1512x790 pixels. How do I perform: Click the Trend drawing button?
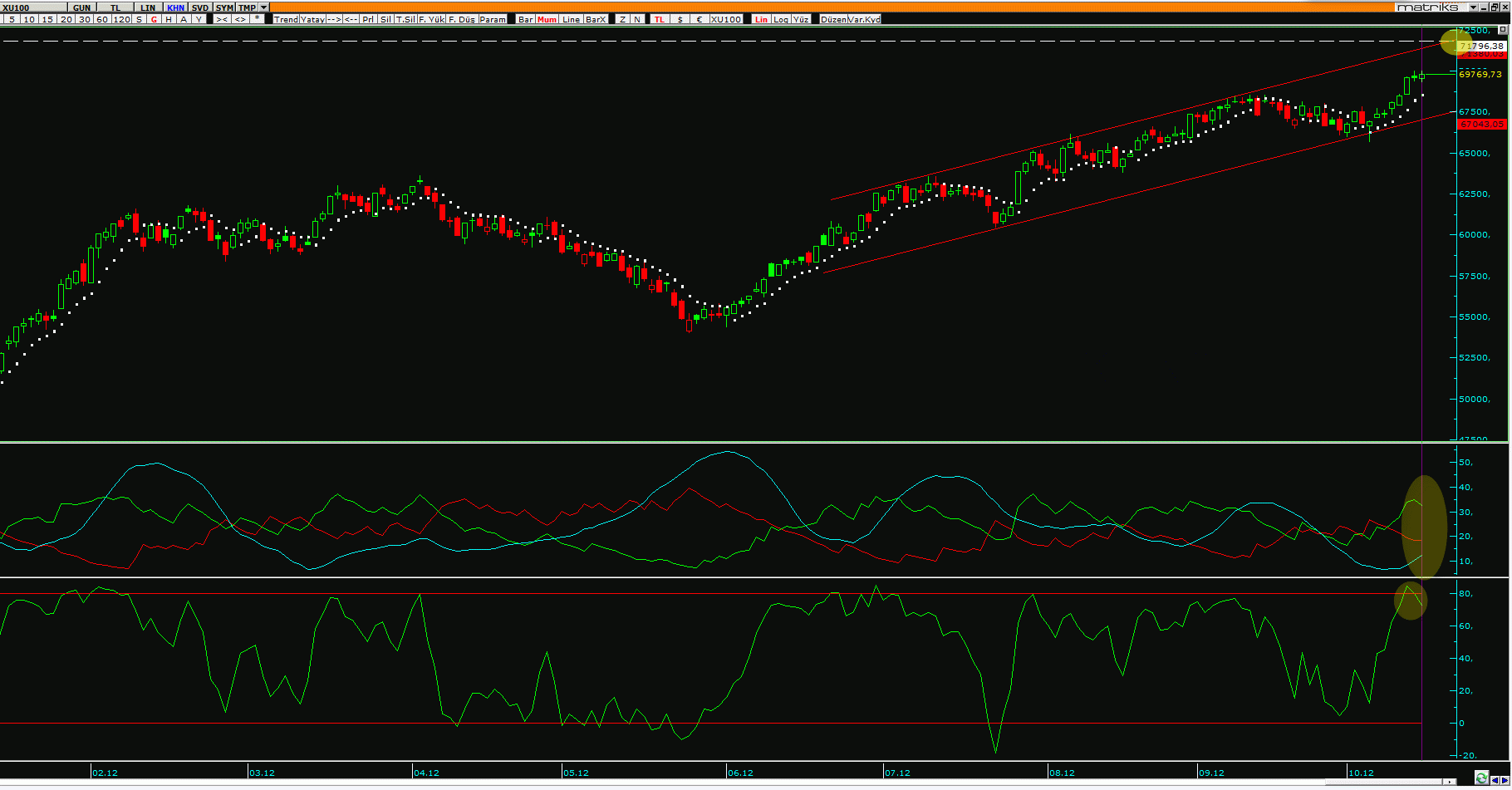click(x=286, y=19)
